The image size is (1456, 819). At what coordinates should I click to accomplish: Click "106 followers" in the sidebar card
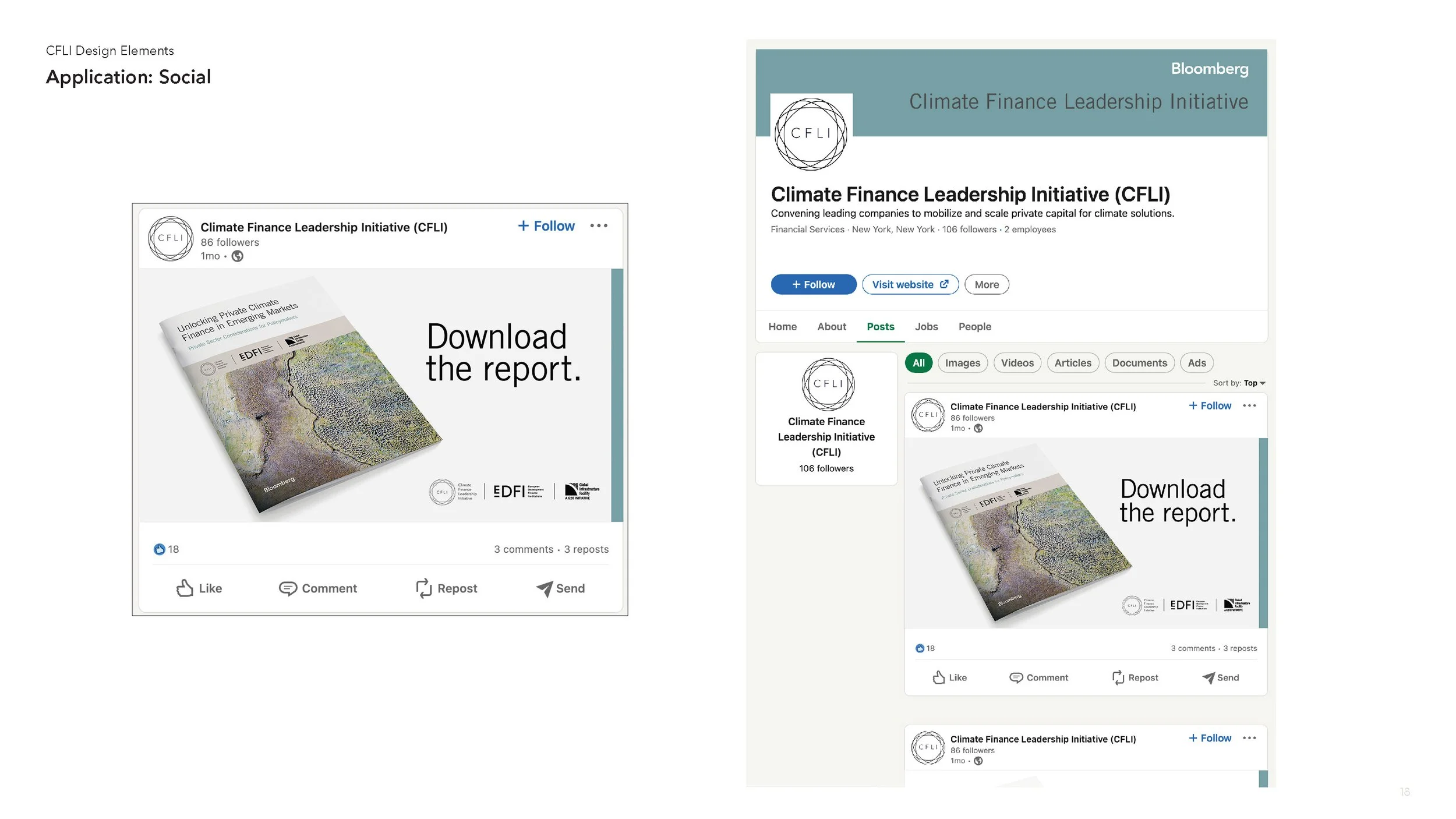click(826, 468)
